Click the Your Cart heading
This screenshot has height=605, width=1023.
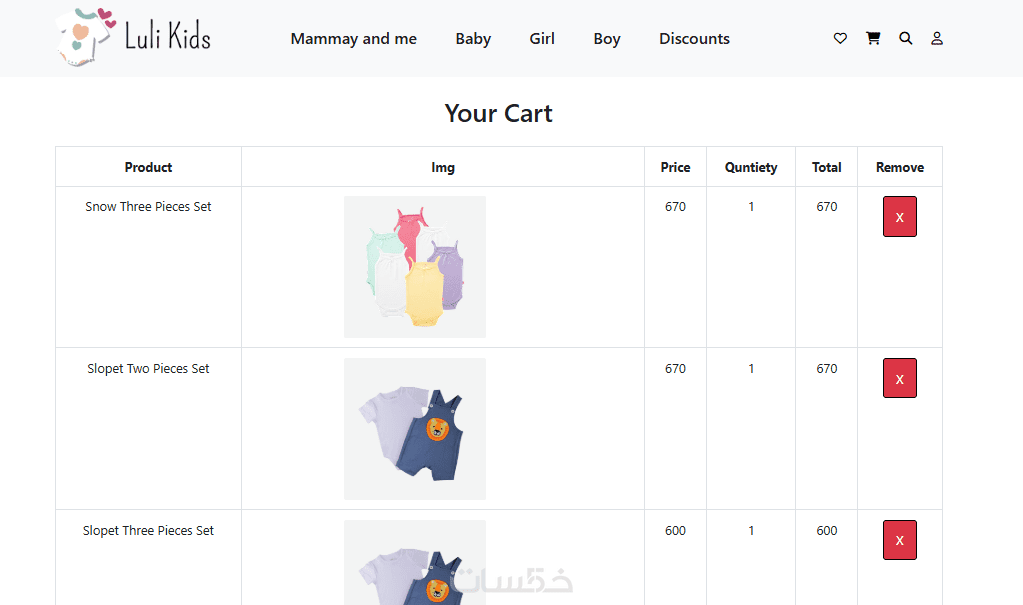click(498, 114)
